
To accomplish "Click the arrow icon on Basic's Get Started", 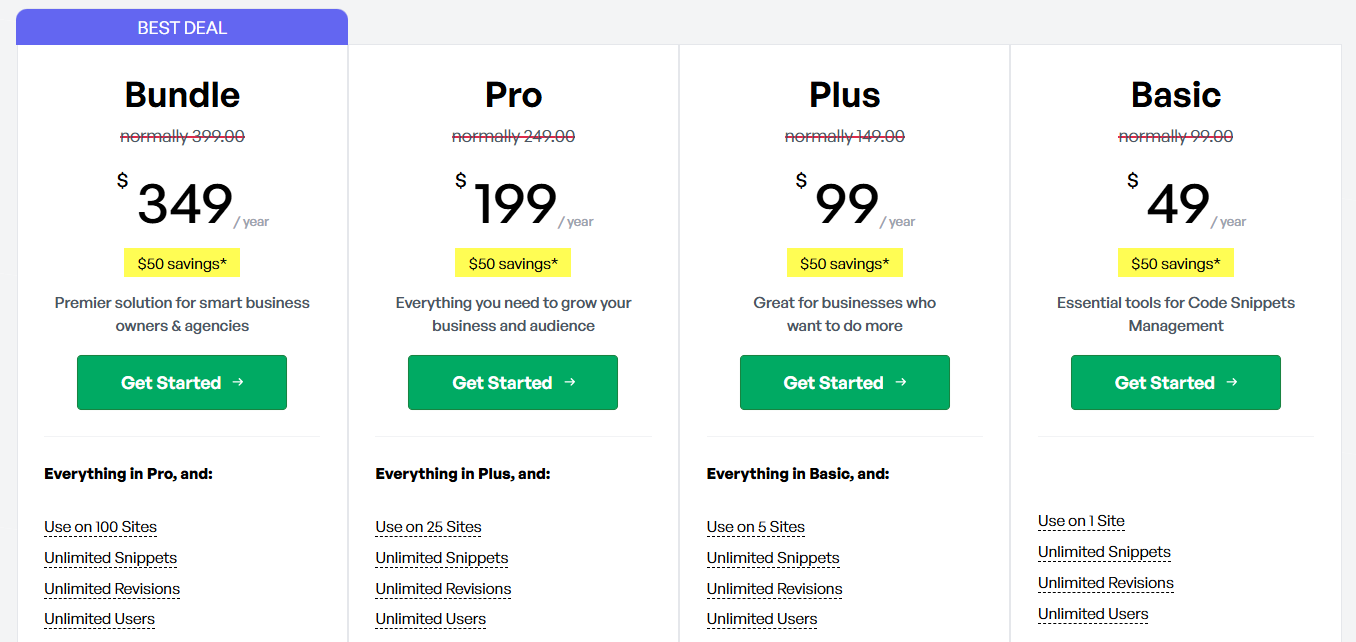I will (x=1232, y=382).
